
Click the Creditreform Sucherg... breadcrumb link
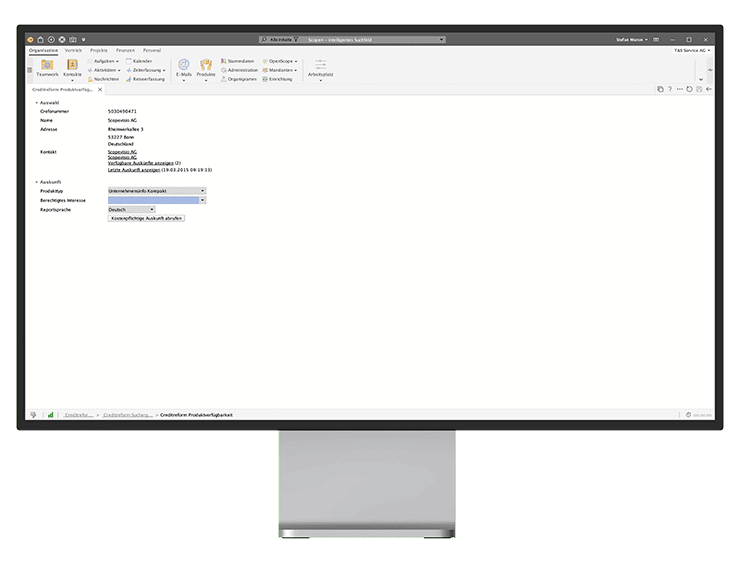[128, 415]
